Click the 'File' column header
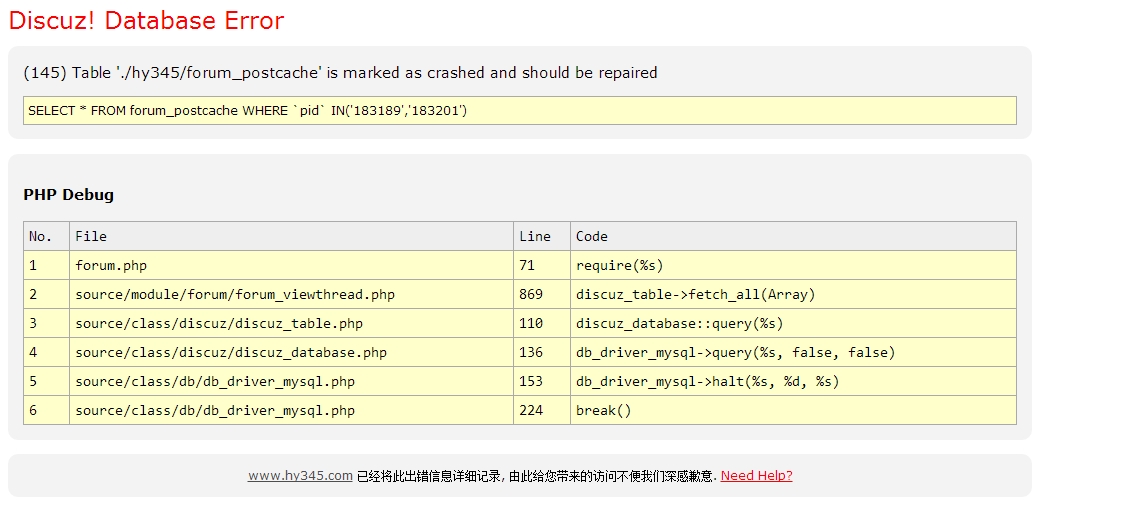Screen dimensions: 1124x512 coord(292,236)
